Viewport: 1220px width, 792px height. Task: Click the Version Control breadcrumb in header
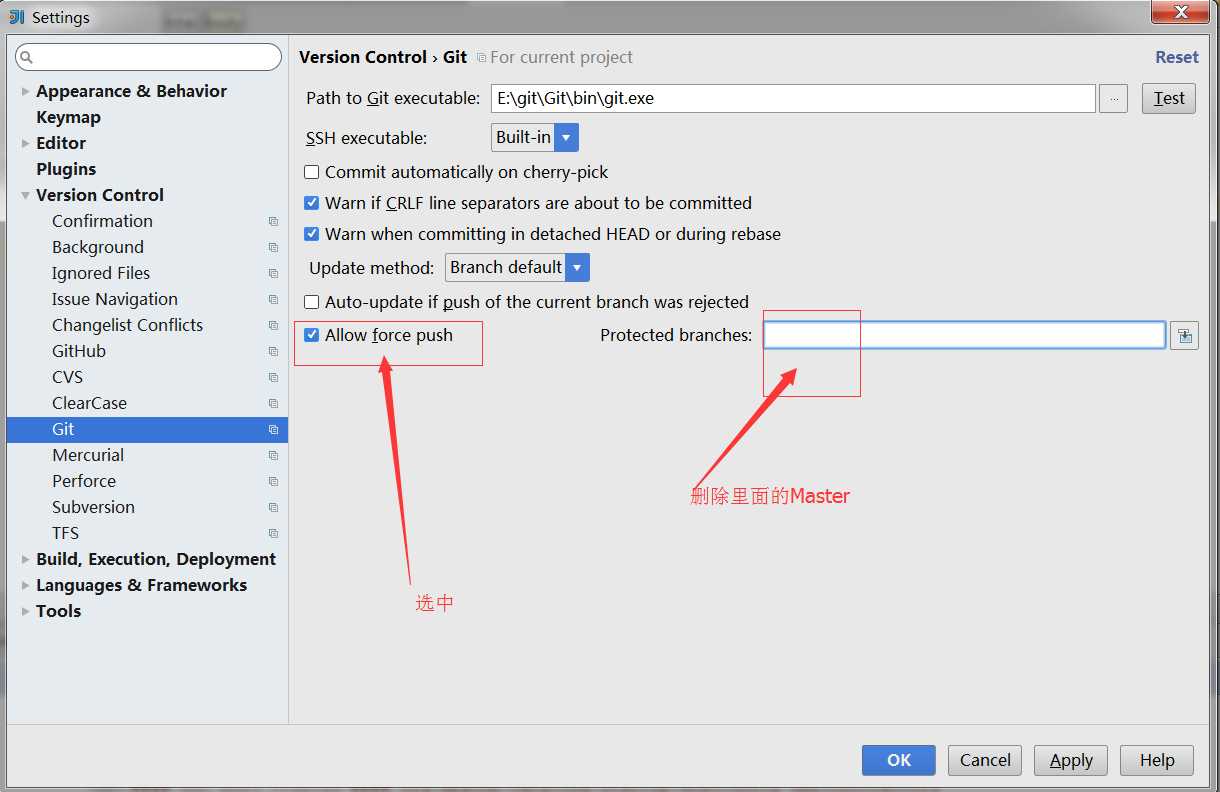coord(363,57)
